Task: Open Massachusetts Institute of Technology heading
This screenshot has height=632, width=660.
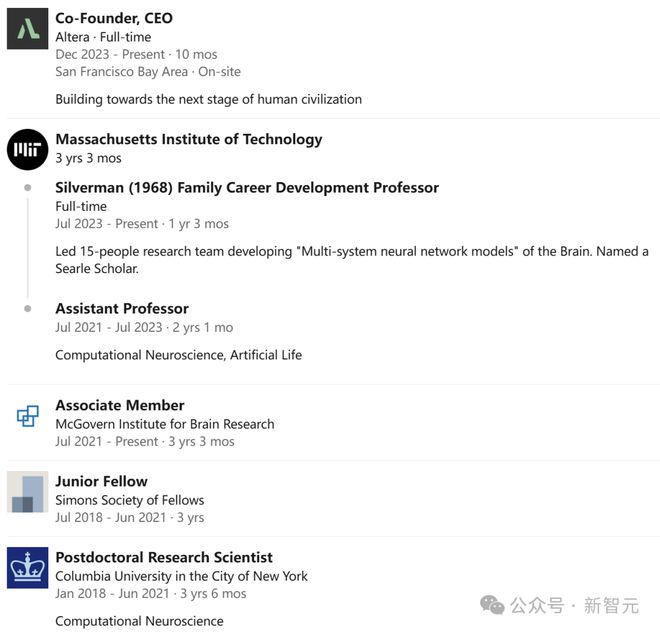Action: (x=189, y=139)
